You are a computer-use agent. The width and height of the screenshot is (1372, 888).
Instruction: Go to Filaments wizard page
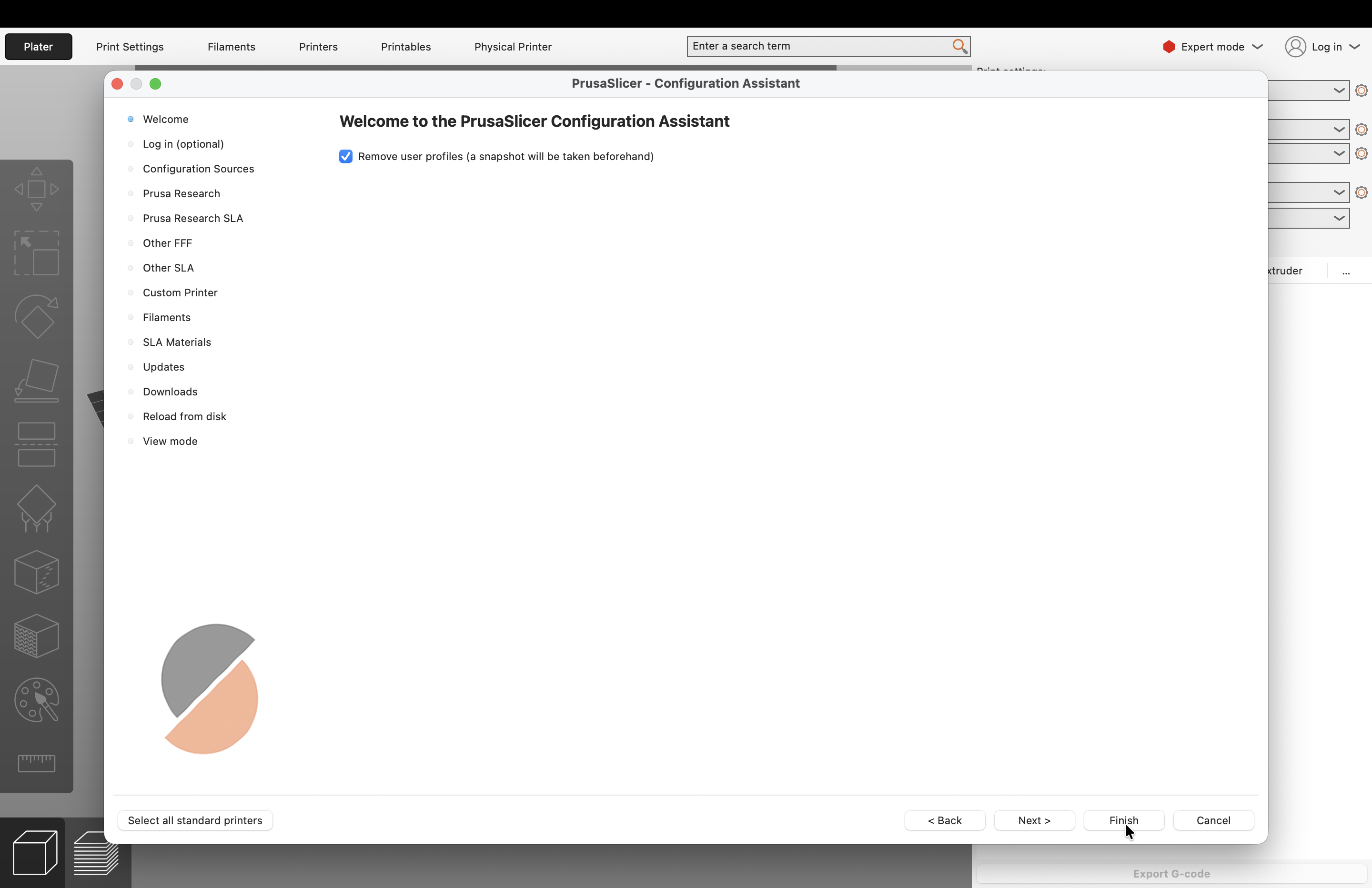point(167,318)
